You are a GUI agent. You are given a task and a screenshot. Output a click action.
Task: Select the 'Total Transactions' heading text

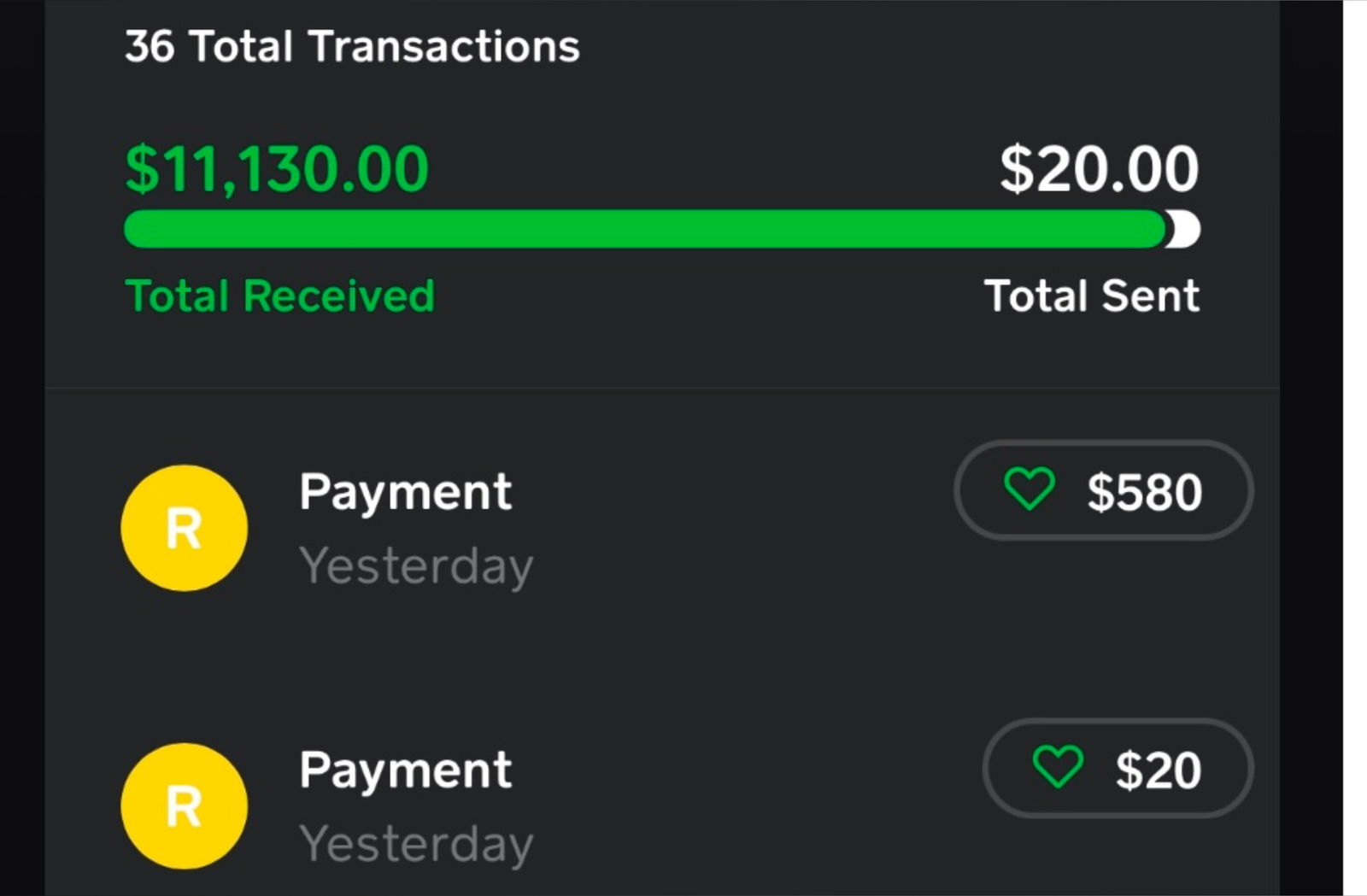384,46
